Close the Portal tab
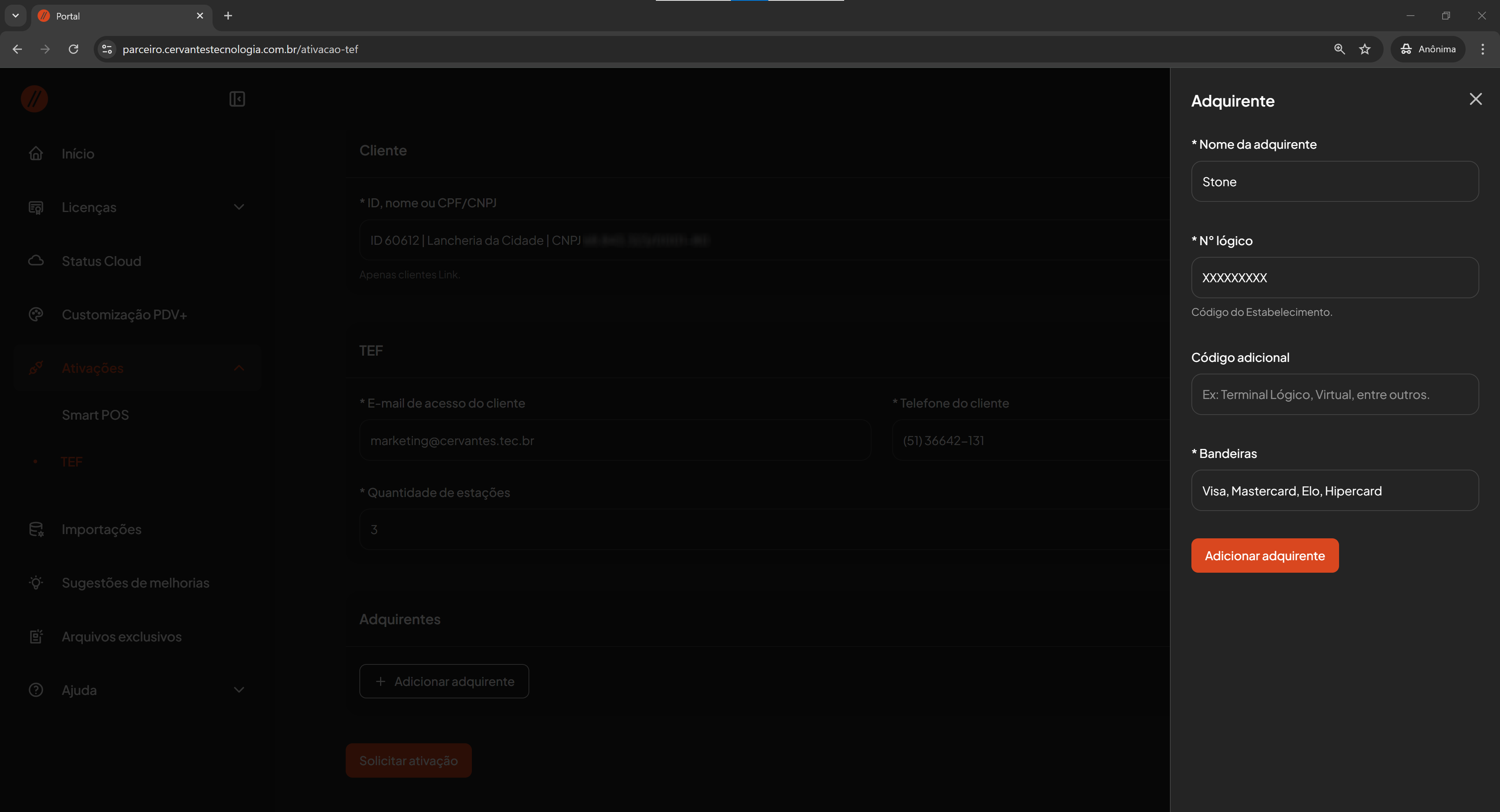The image size is (1500, 812). 200,16
